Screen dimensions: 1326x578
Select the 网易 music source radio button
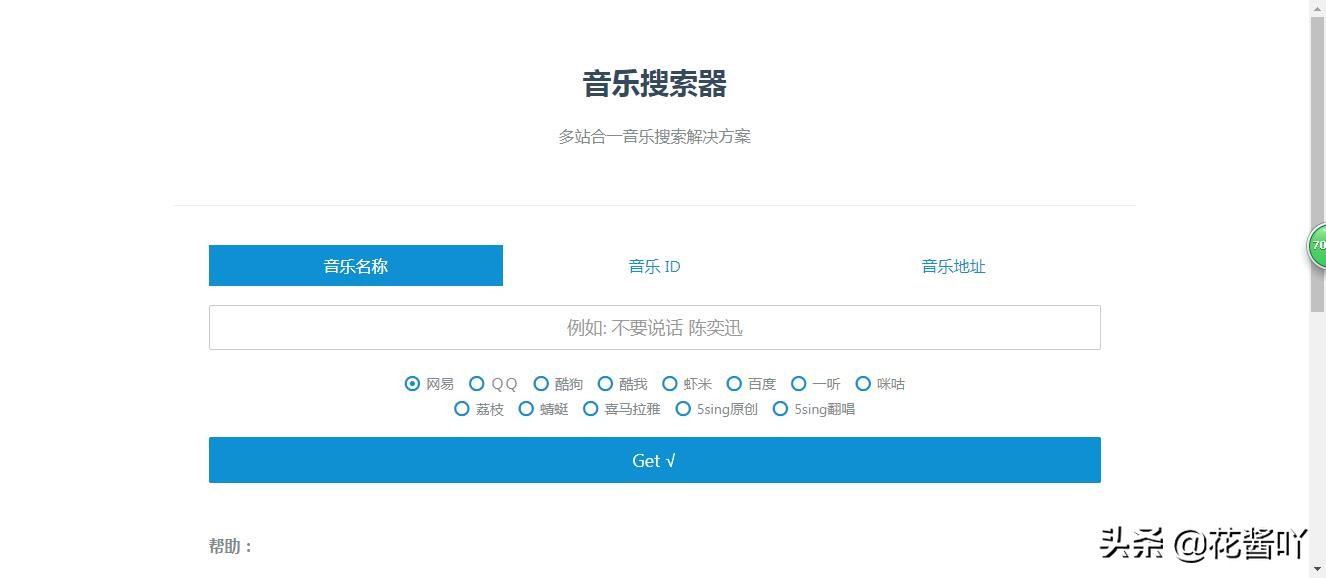pyautogui.click(x=412, y=383)
